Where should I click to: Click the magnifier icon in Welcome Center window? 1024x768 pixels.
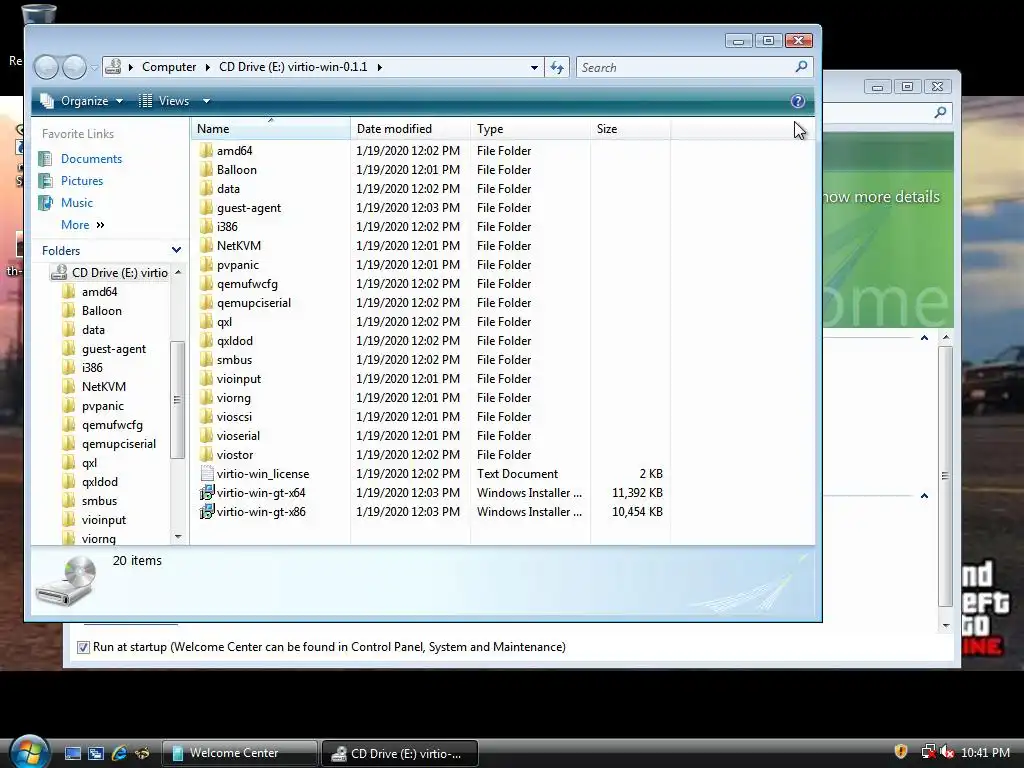[x=940, y=112]
